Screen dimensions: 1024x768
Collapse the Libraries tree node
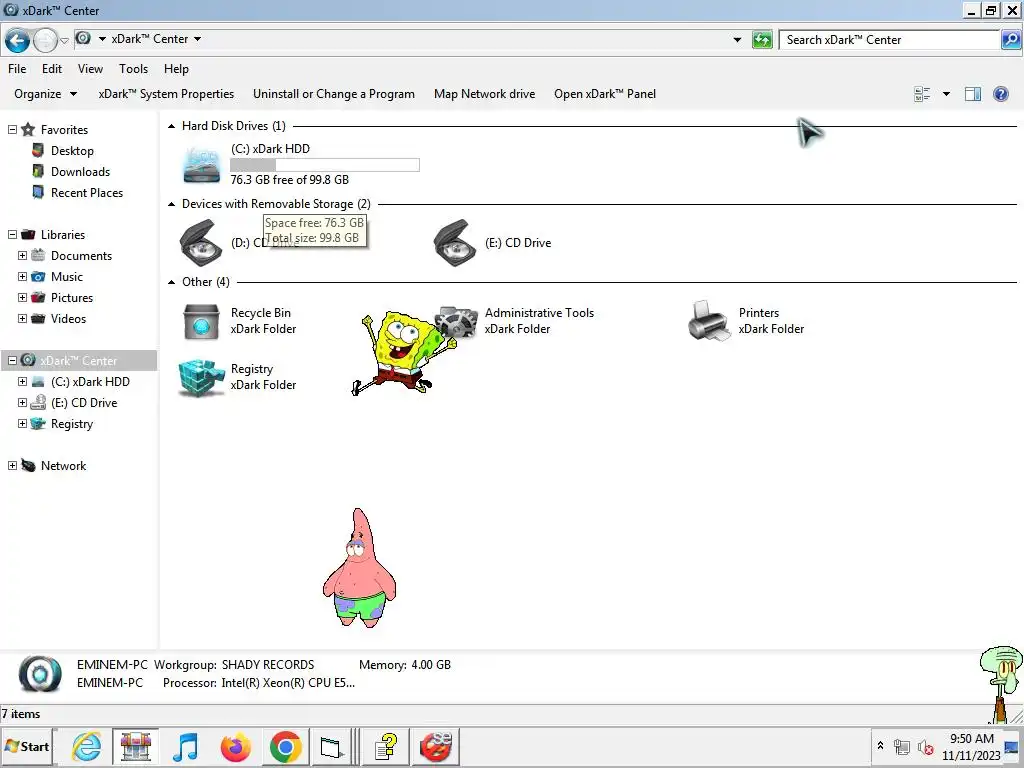12,234
